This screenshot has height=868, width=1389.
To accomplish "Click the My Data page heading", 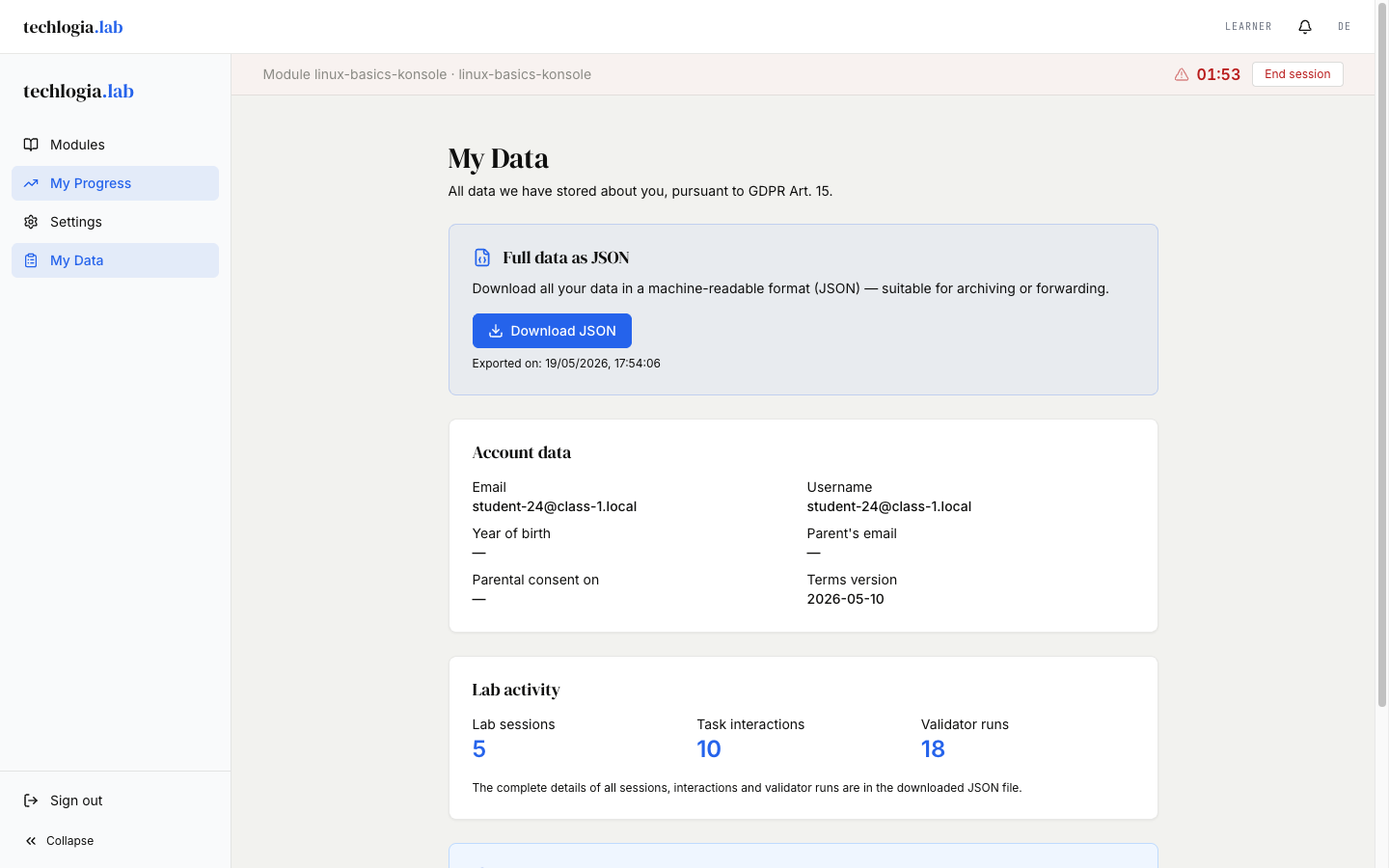I will coord(499,158).
